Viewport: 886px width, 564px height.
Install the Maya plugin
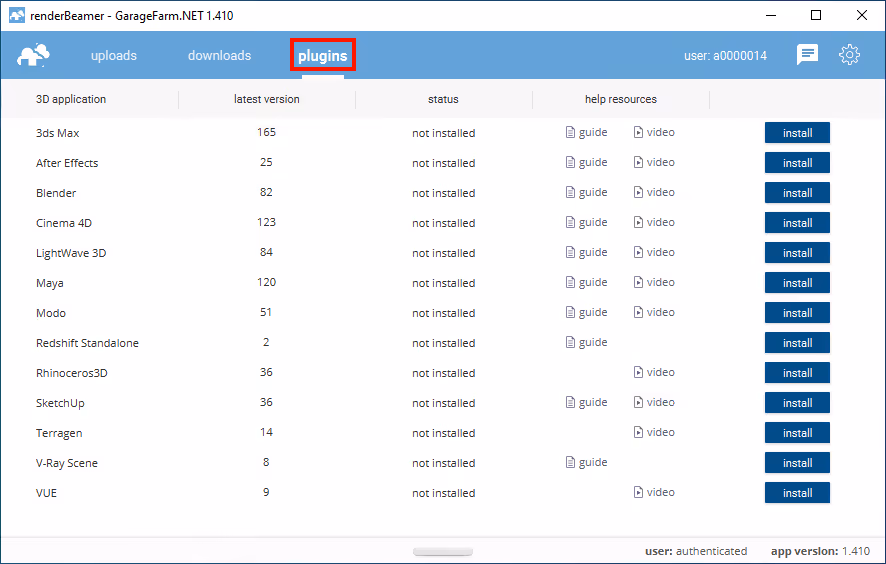797,283
